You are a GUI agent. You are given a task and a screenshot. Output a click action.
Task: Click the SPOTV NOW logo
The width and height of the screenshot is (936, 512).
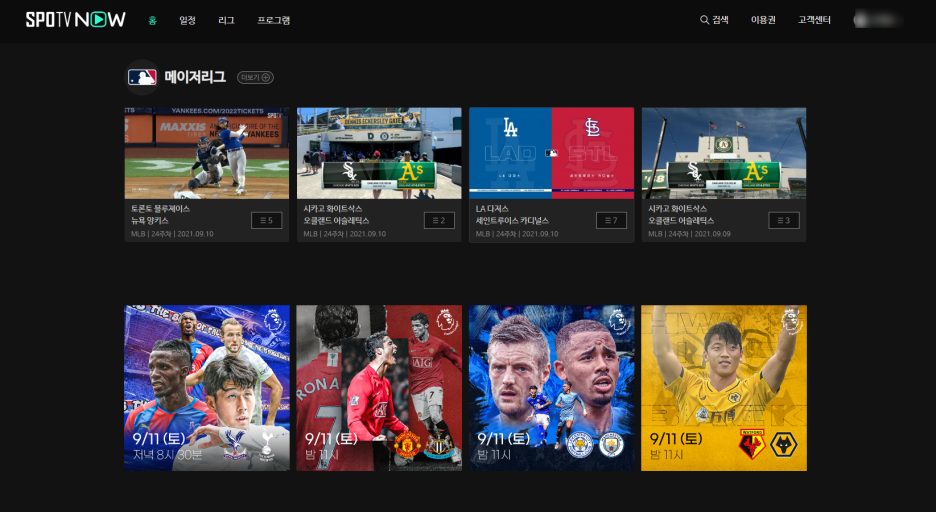click(x=76, y=20)
